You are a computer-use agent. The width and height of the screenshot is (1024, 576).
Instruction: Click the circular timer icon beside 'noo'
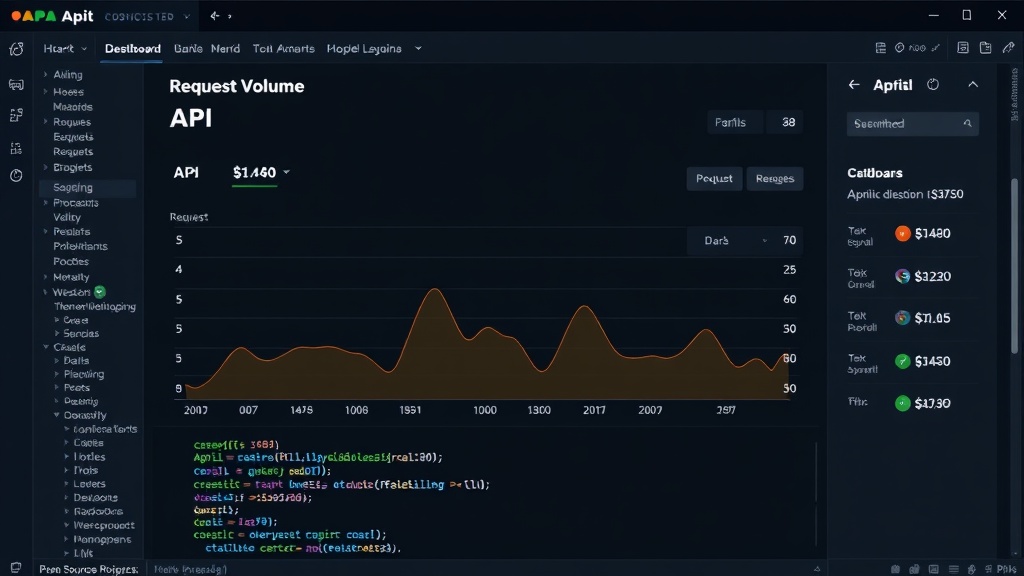point(899,48)
